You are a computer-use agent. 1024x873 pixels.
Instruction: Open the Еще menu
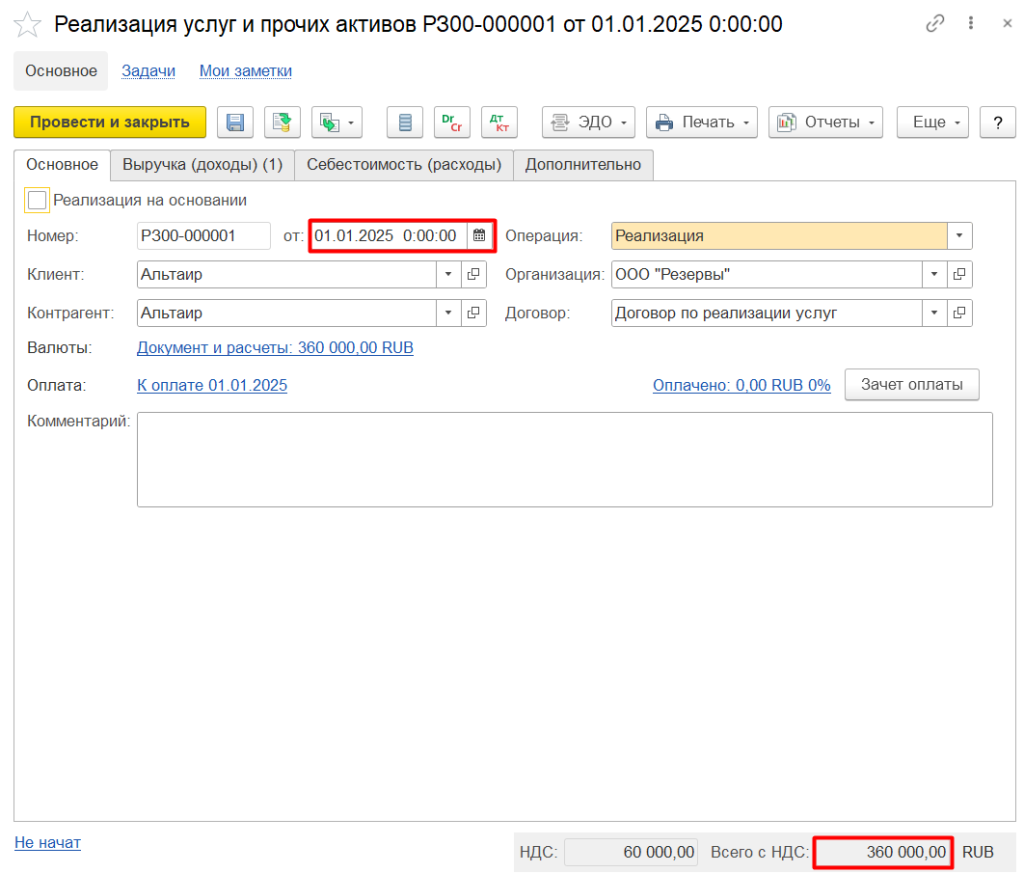pos(932,122)
